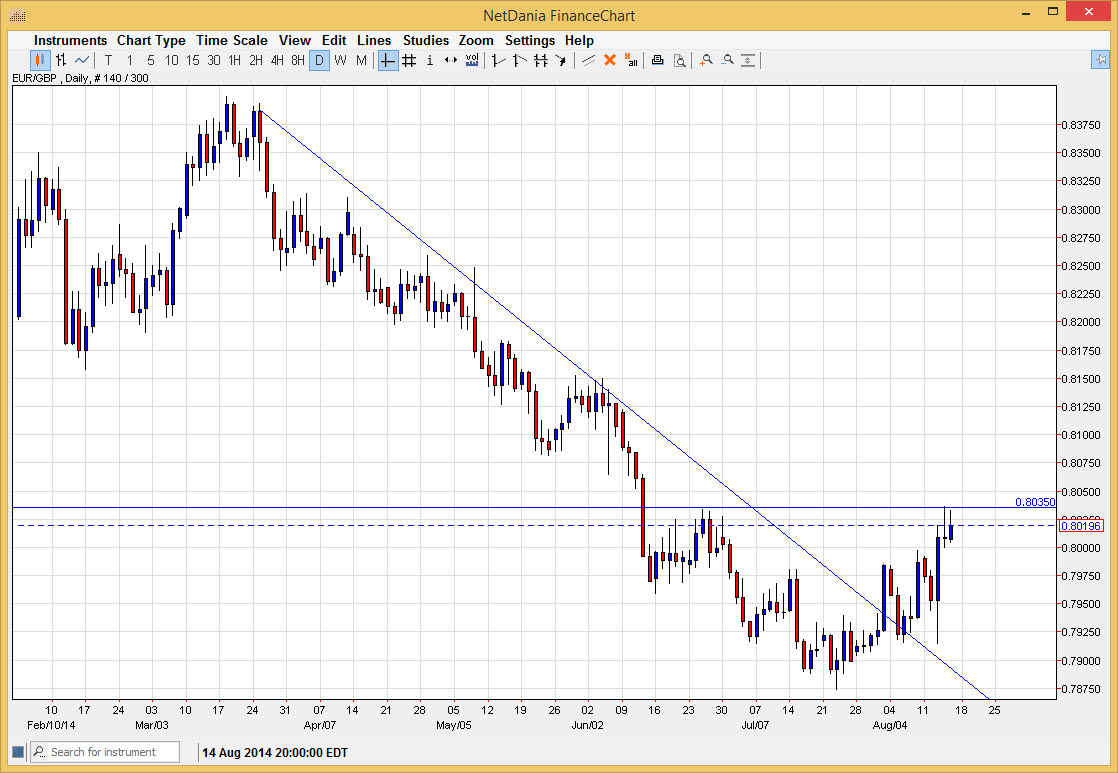The image size is (1118, 773).
Task: Delete all drawn lines with 'X all' icon
Action: pyautogui.click(x=631, y=60)
